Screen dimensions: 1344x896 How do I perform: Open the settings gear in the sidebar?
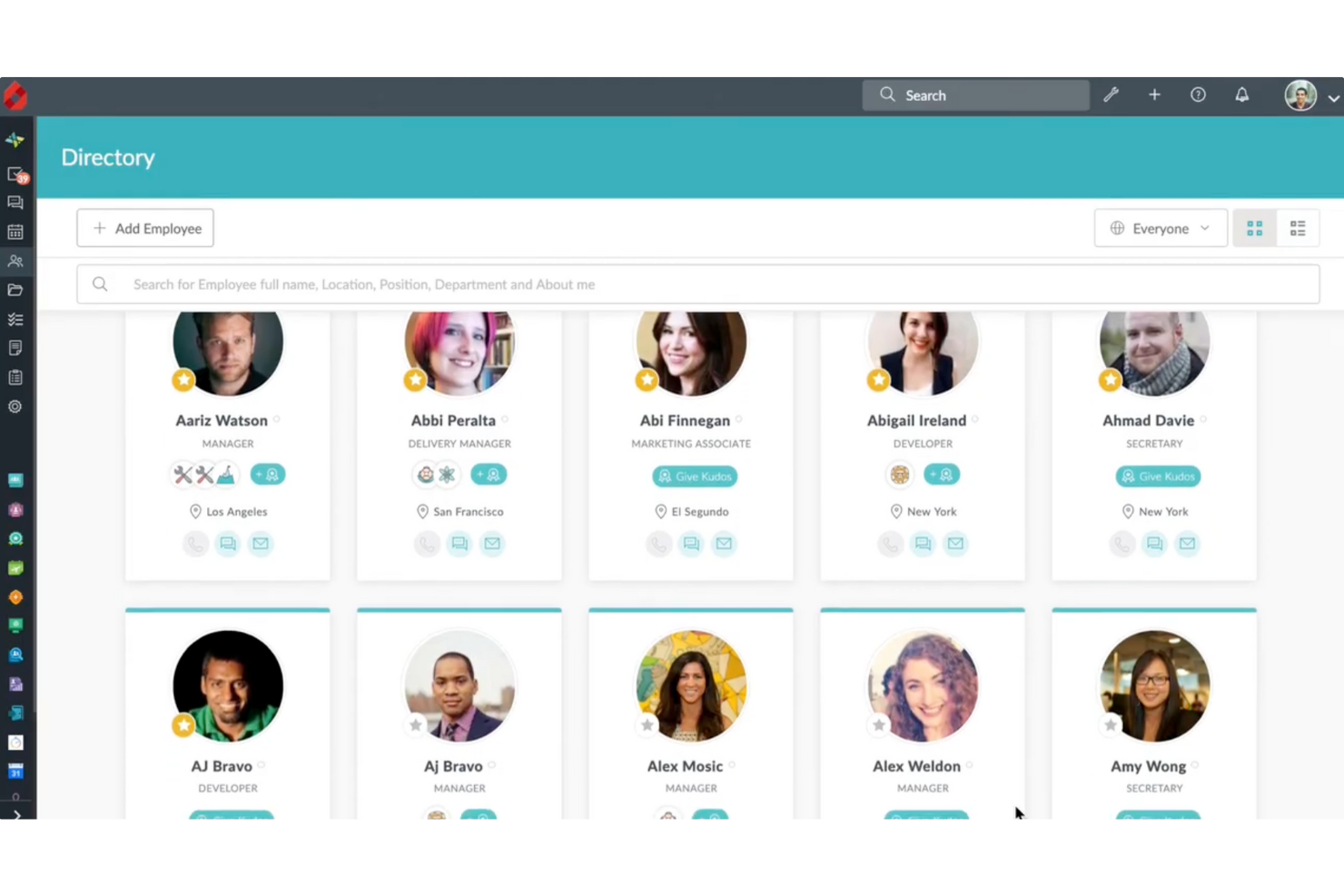click(15, 407)
